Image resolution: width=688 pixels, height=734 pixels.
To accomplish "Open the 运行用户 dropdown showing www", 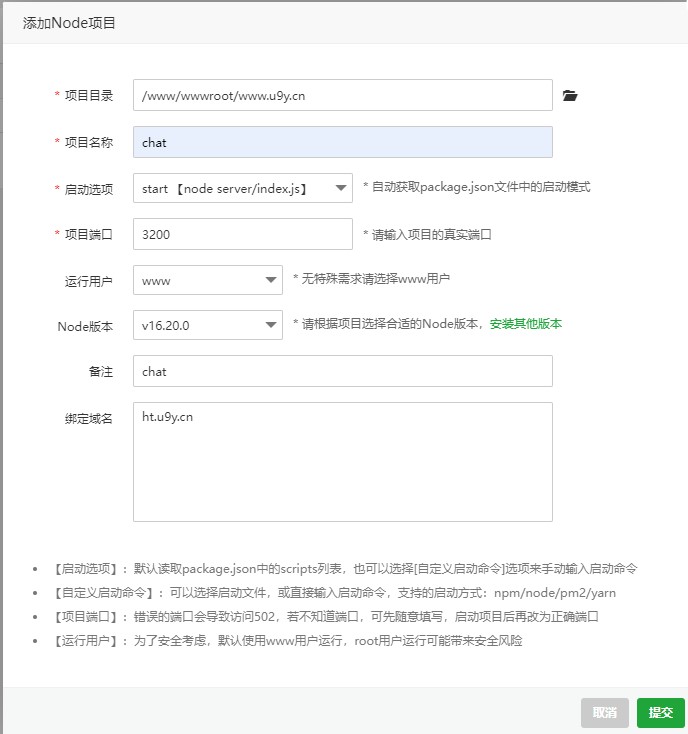I will point(207,280).
